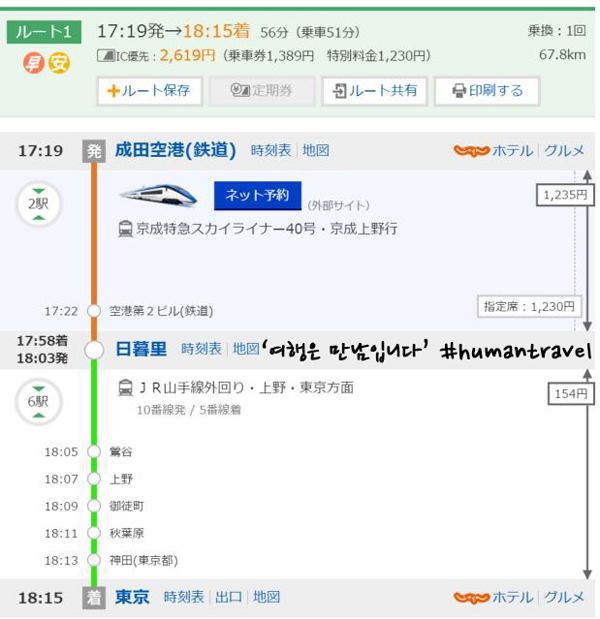The image size is (600, 619).
Task: Click the train icon beside JR山手線外回り
Action: [126, 388]
